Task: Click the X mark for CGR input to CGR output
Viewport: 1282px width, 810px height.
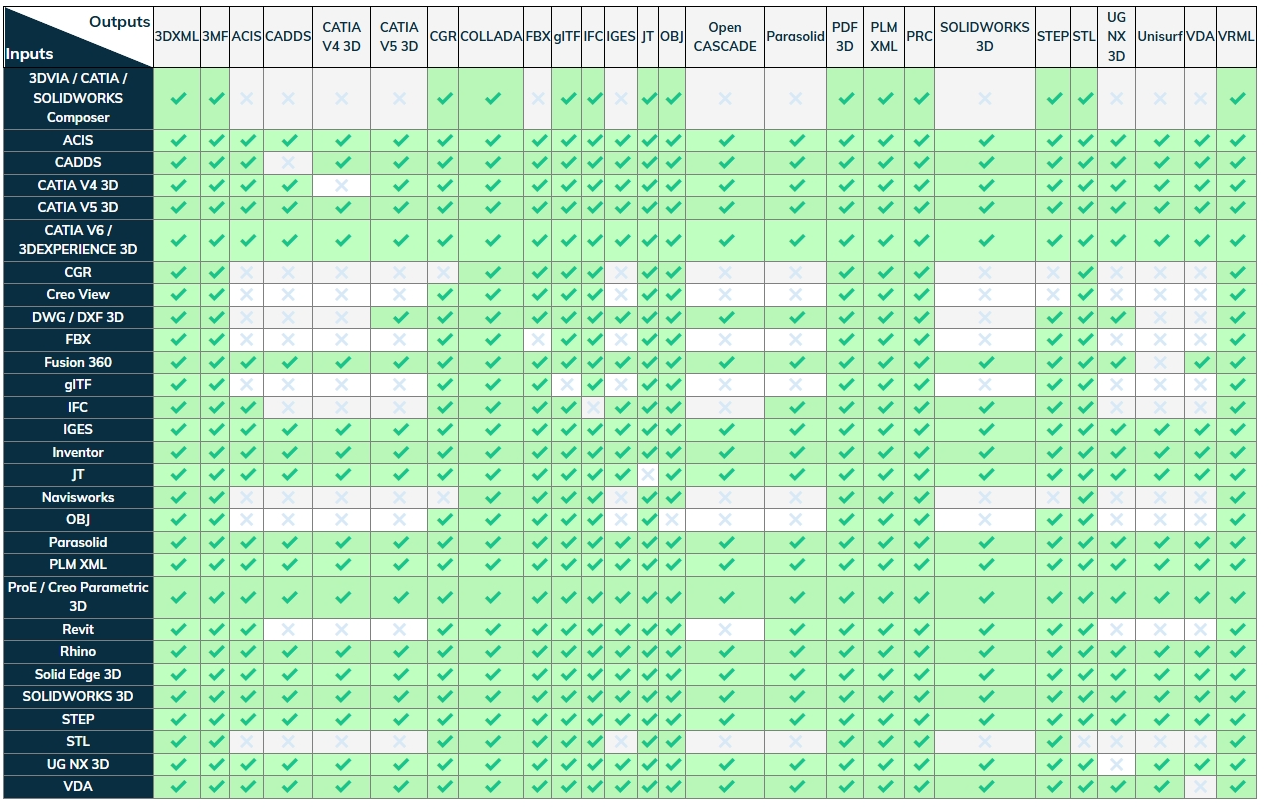Action: click(x=444, y=272)
